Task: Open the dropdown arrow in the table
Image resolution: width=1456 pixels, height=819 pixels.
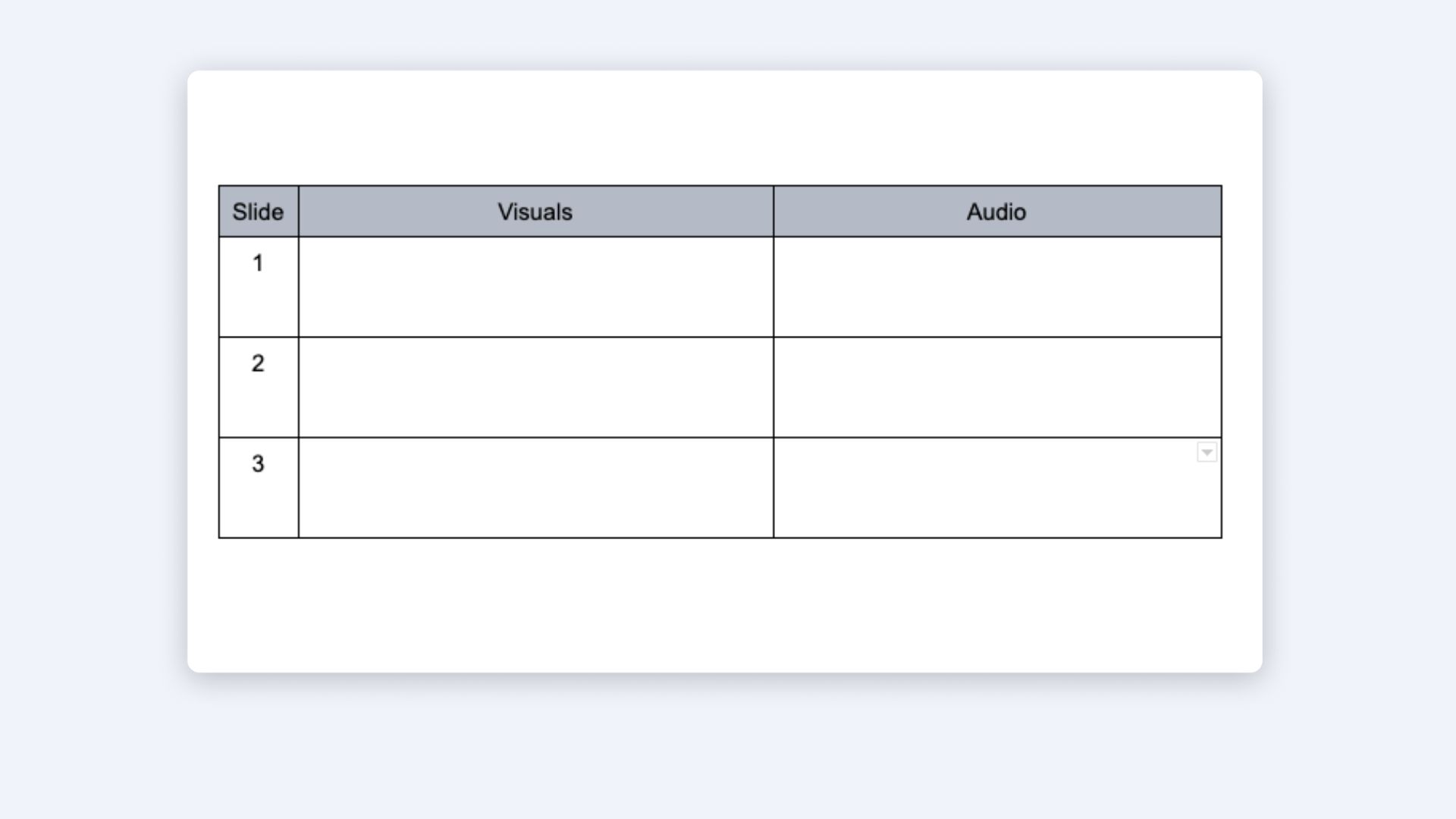Action: (1207, 453)
